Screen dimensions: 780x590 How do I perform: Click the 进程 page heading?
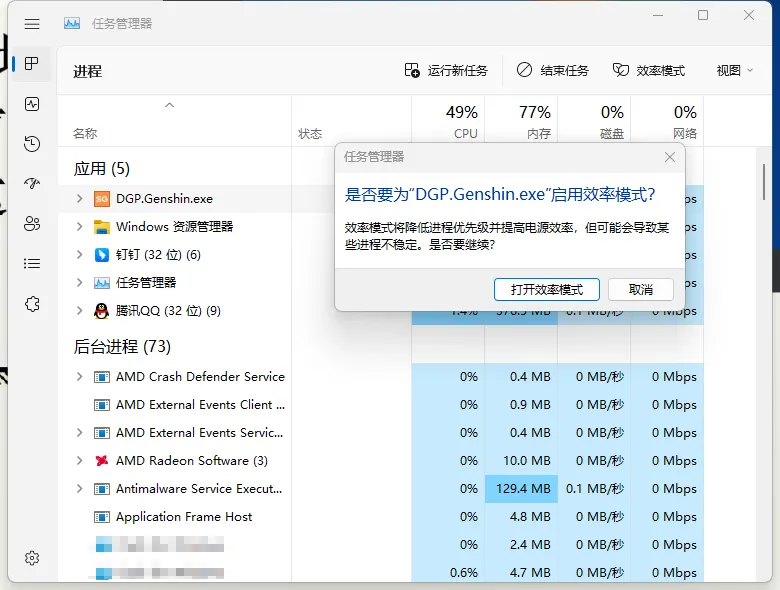pos(88,72)
